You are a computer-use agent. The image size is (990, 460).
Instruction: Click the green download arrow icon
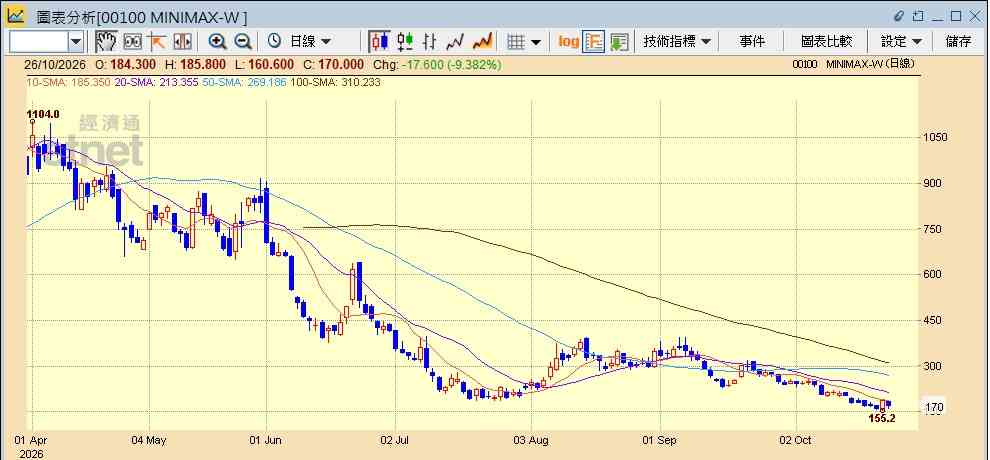pos(619,42)
